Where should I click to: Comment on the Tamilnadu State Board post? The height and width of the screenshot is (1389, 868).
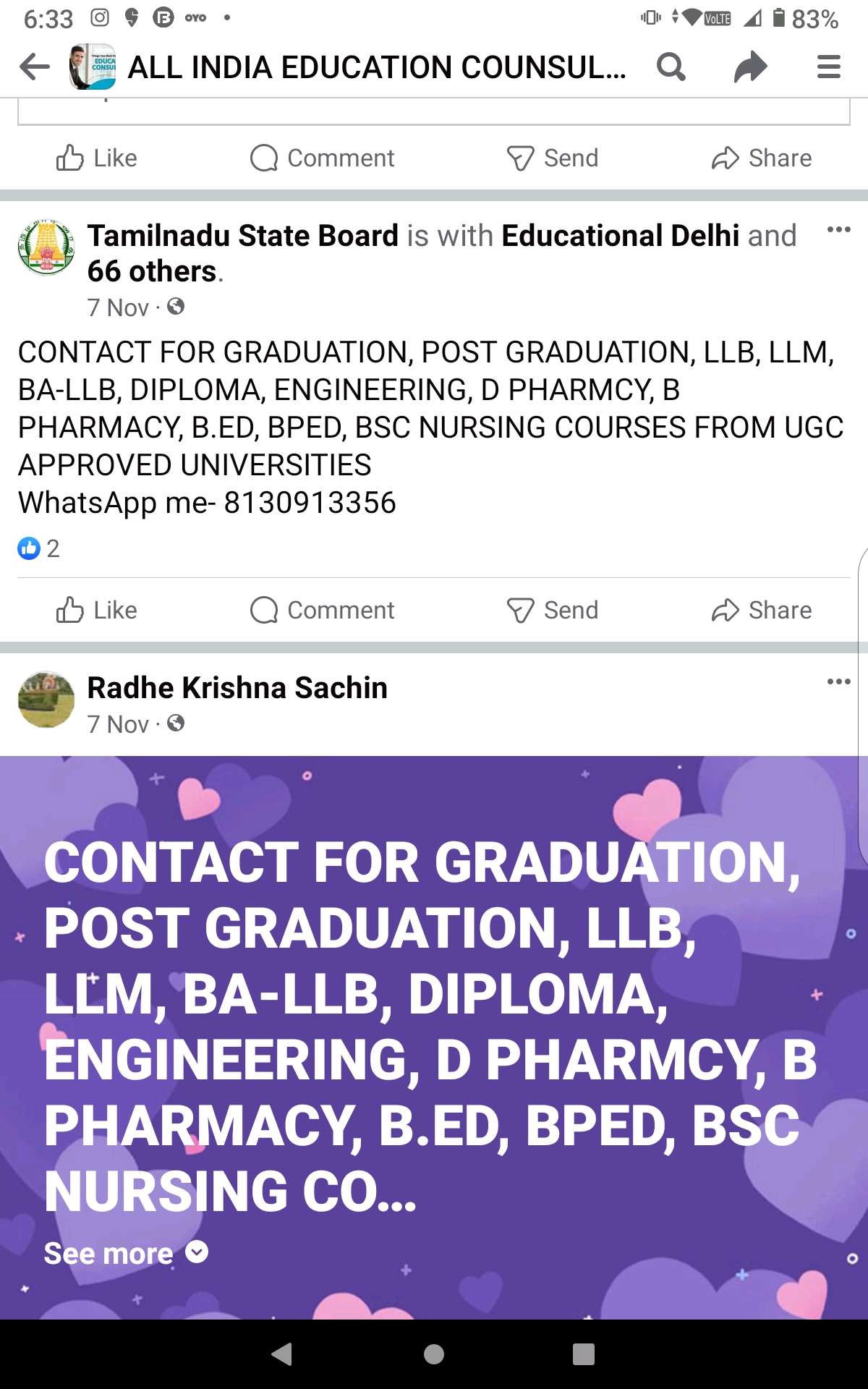coord(323,610)
